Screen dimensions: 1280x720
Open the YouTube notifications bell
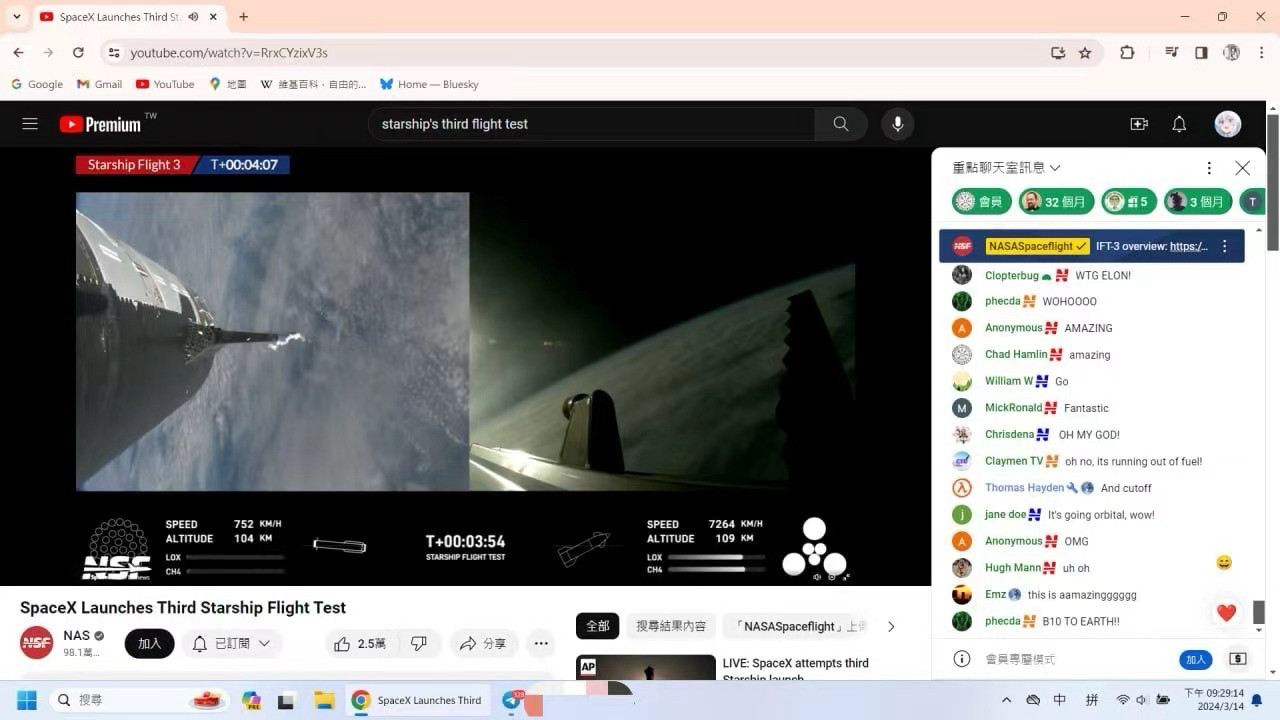1179,124
